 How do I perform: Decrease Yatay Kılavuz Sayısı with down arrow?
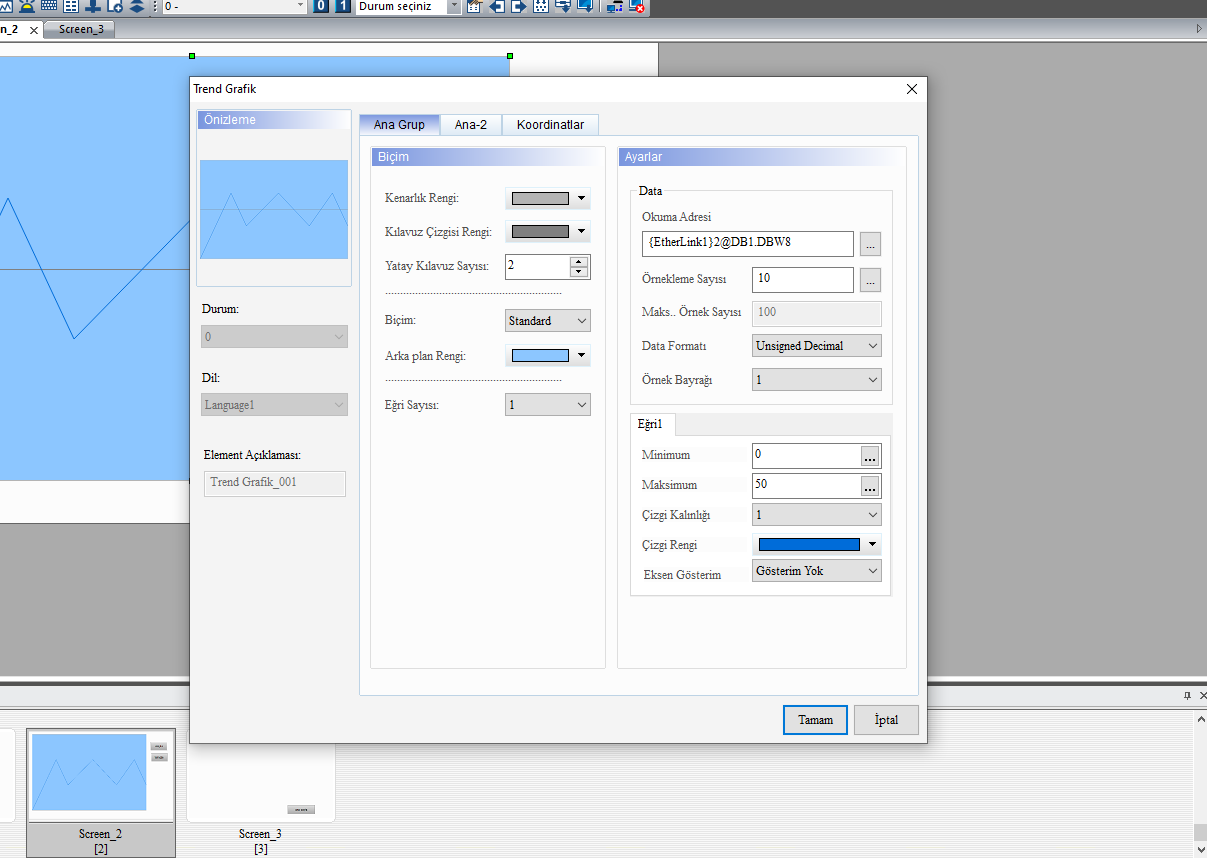578,272
